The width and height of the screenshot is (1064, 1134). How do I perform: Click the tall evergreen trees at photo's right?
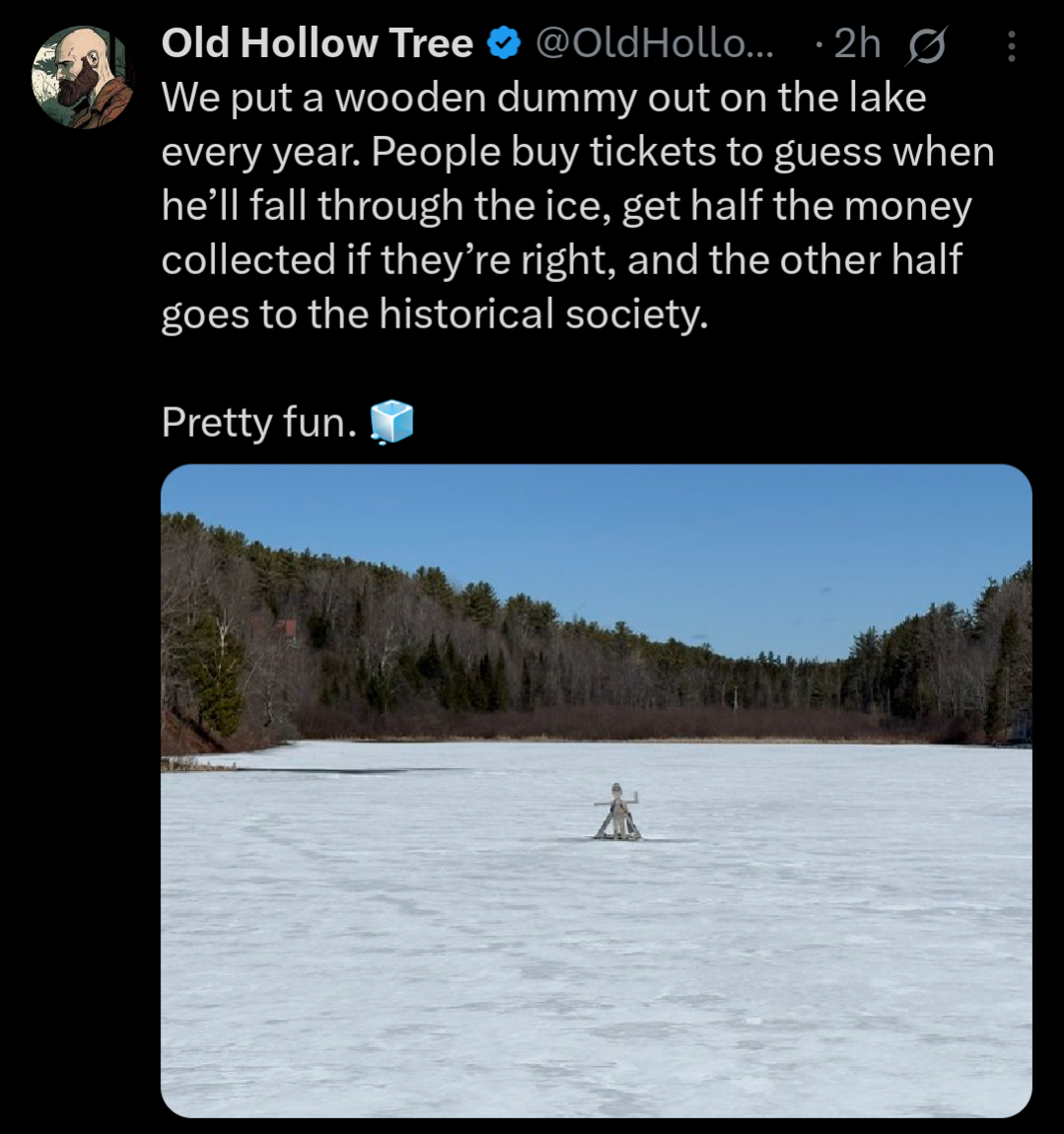(x=1006, y=651)
